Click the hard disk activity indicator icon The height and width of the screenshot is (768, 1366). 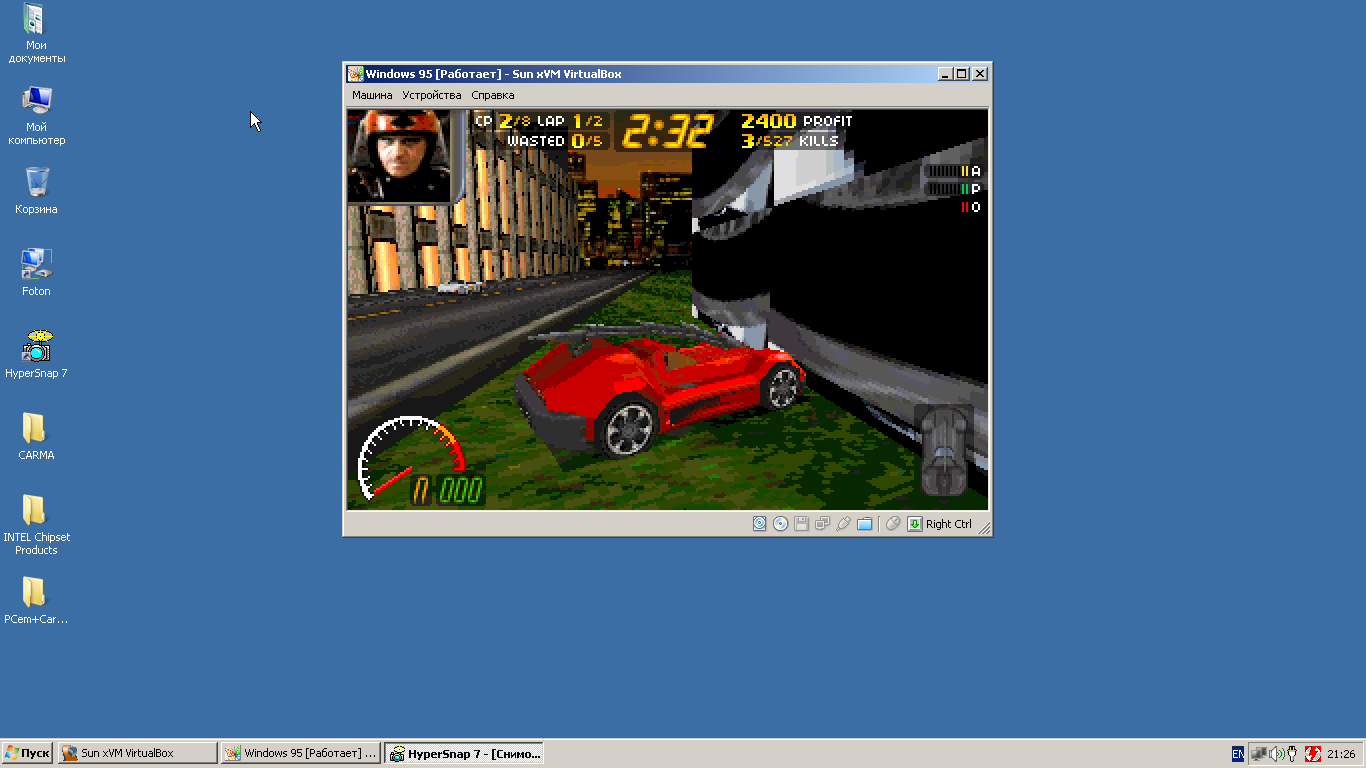pyautogui.click(x=760, y=523)
